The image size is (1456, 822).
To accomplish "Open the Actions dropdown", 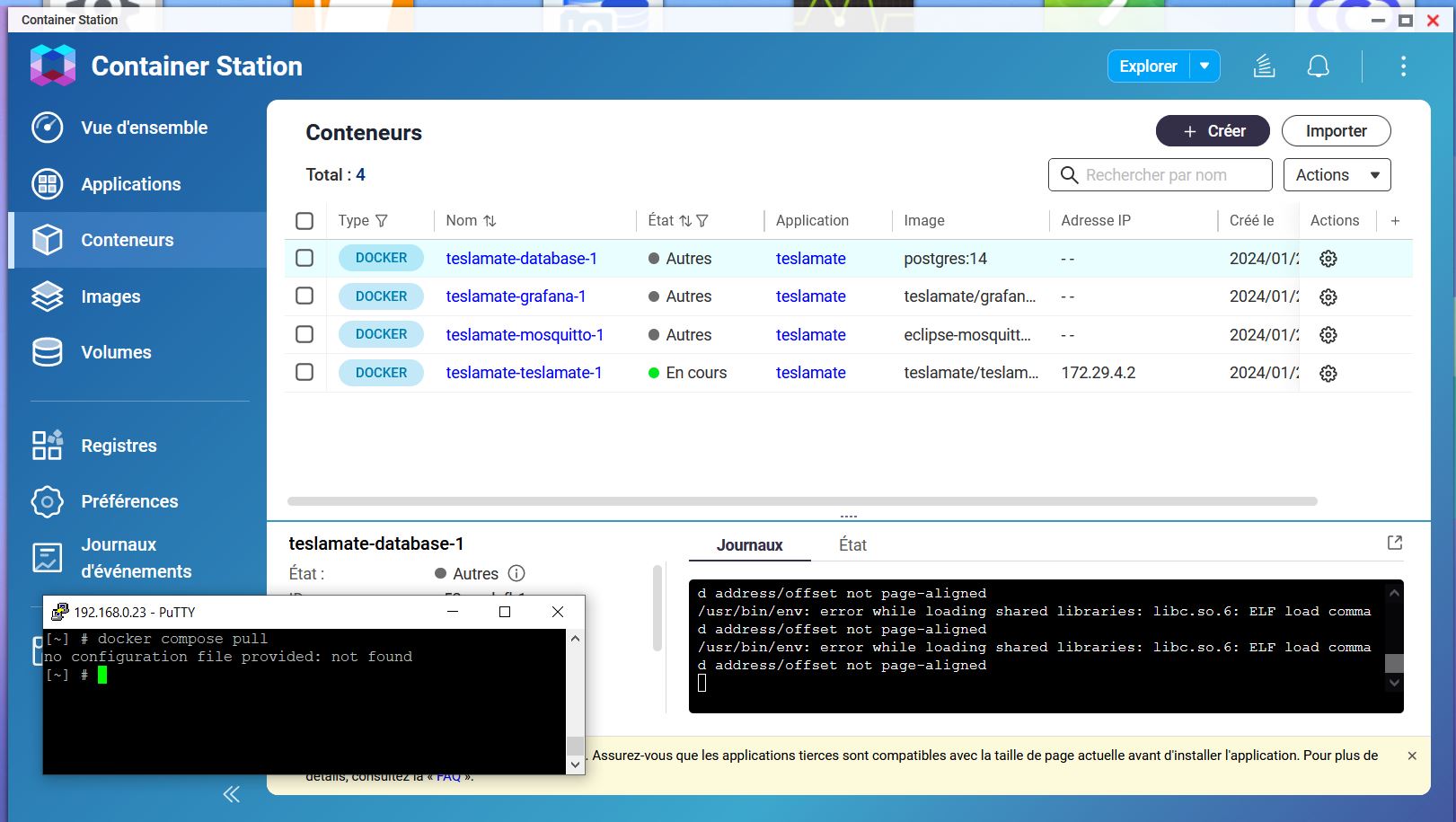I will [1337, 175].
